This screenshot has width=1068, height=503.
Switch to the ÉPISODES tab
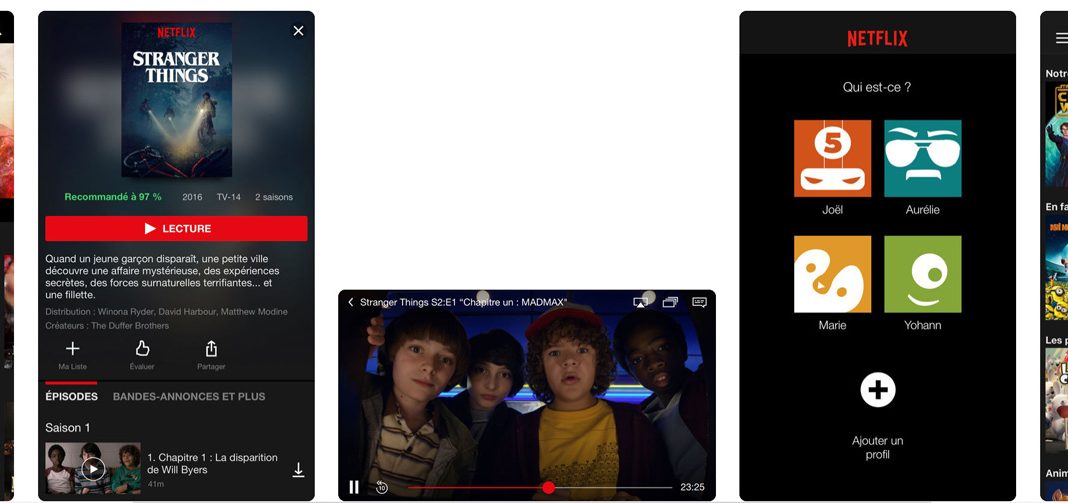72,396
